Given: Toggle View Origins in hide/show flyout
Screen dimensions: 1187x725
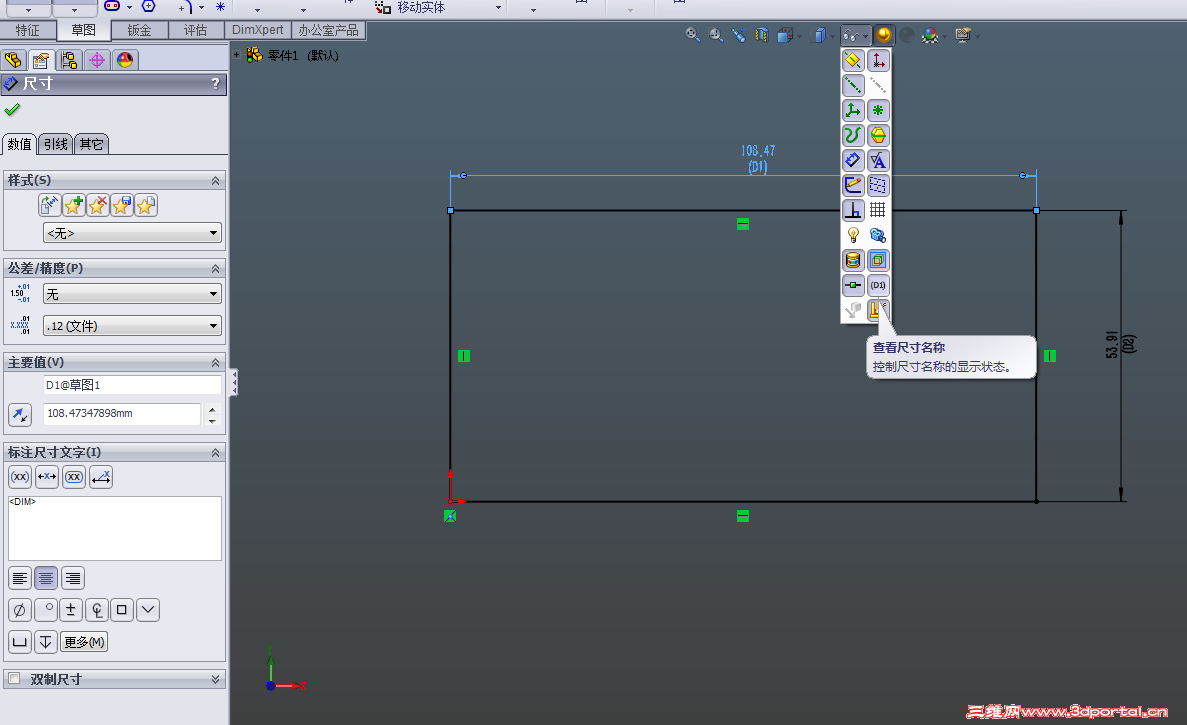Looking at the screenshot, I should [878, 61].
